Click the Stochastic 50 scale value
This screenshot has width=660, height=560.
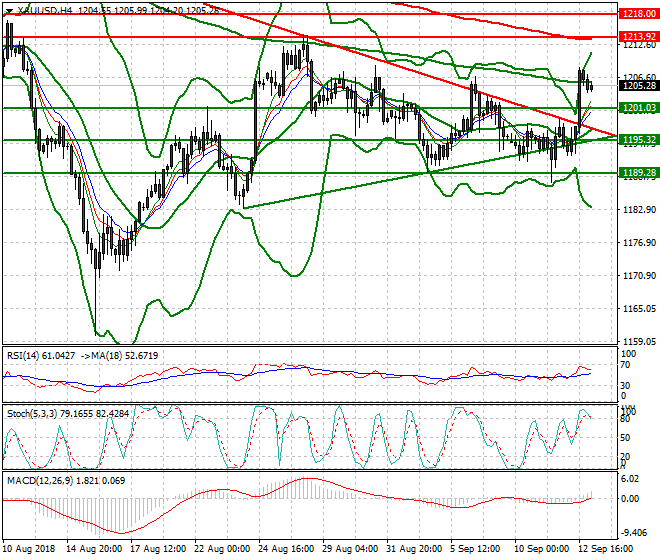click(625, 438)
